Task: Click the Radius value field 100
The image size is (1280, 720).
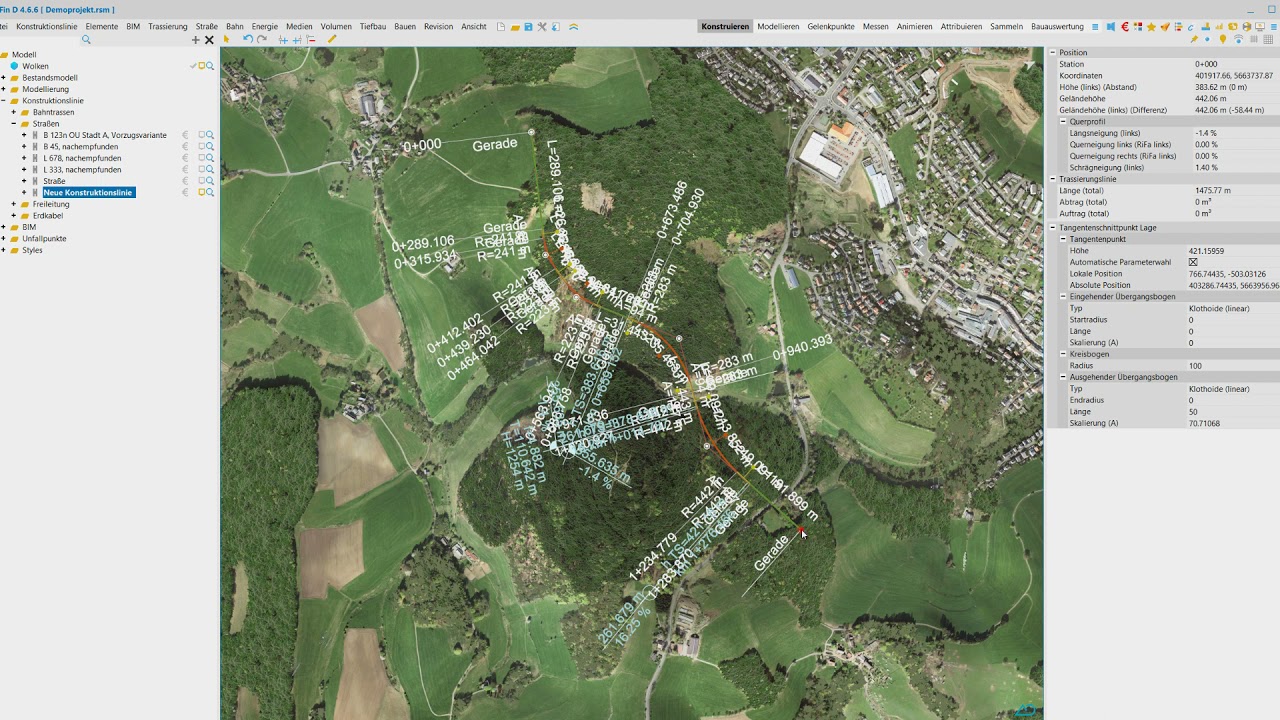Action: (x=1232, y=366)
